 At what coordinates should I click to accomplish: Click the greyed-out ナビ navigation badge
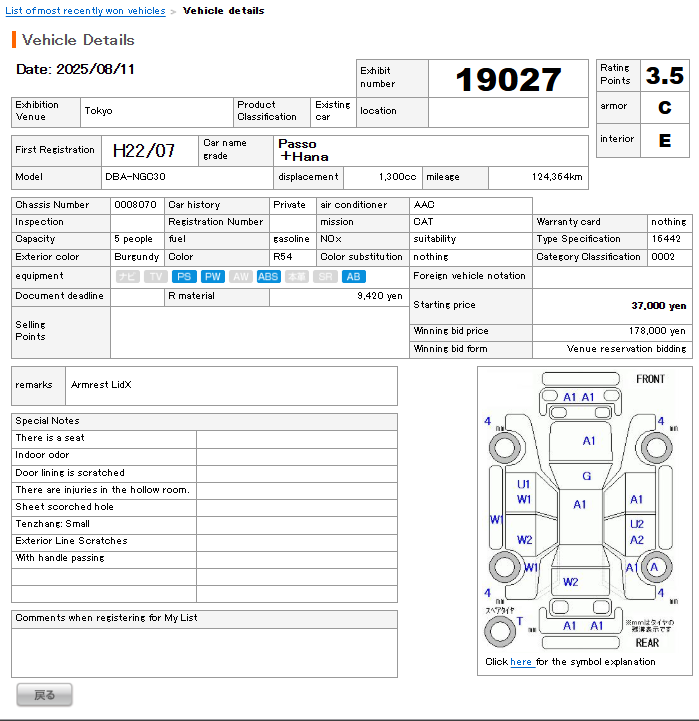[127, 276]
